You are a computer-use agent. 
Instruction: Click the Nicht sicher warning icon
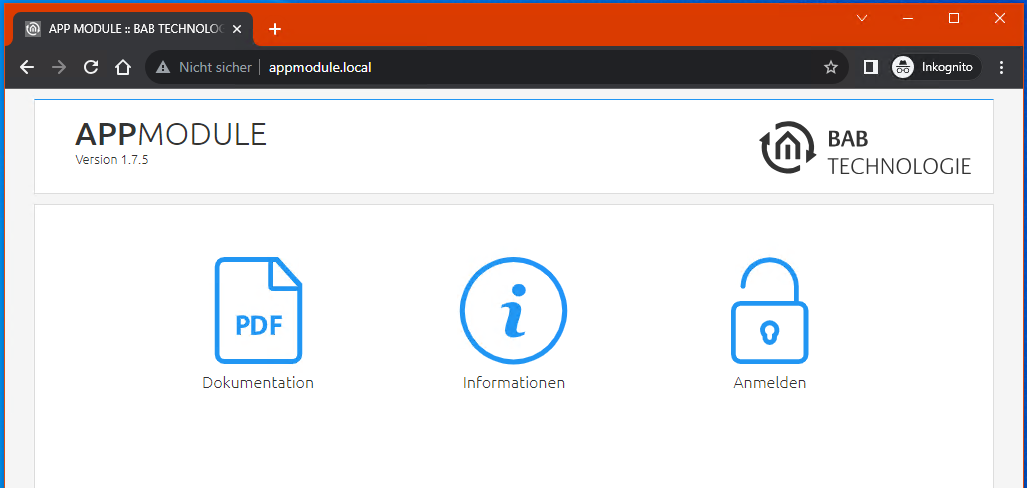click(x=162, y=67)
